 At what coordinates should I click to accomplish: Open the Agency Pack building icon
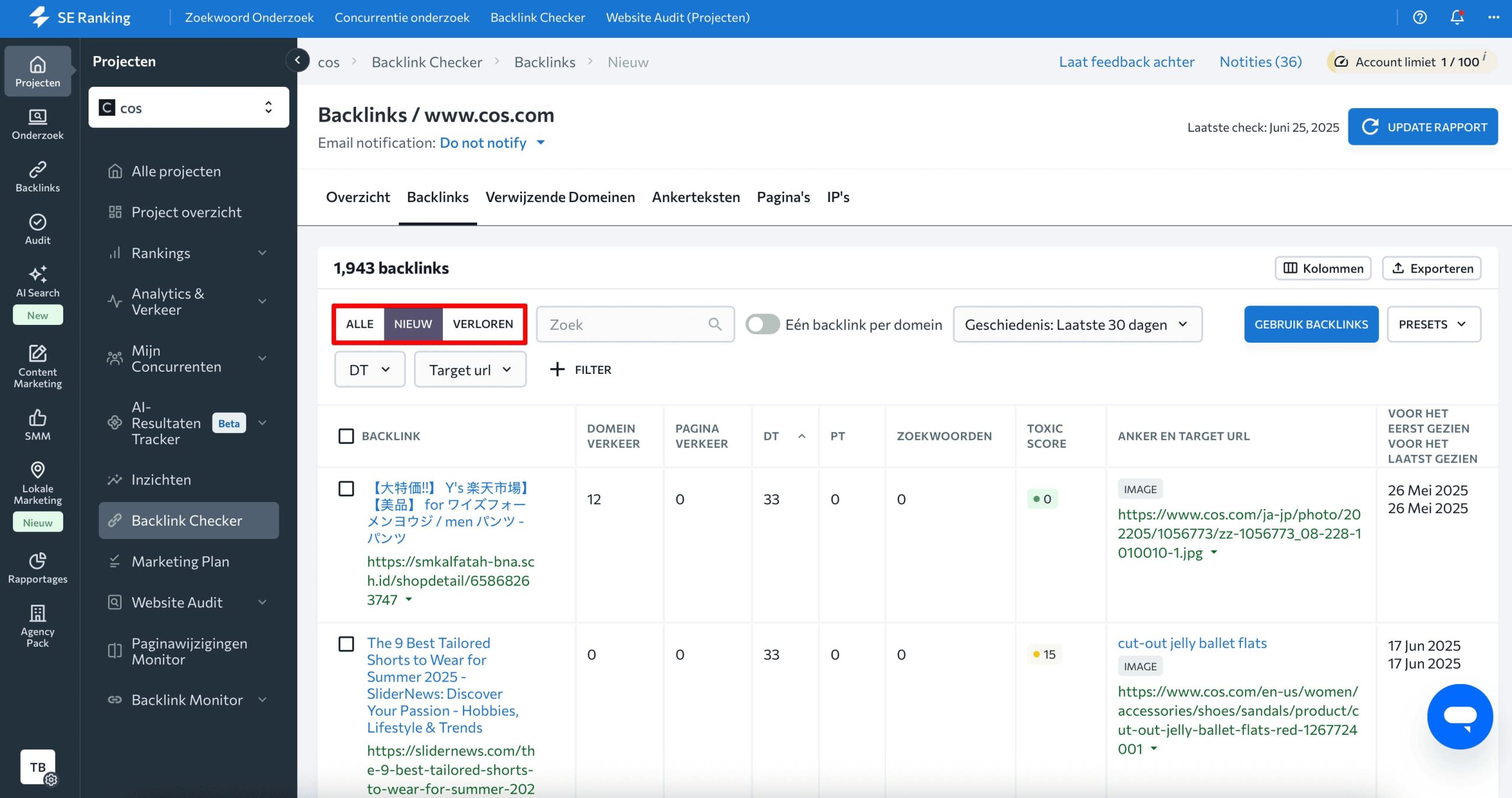click(x=38, y=626)
